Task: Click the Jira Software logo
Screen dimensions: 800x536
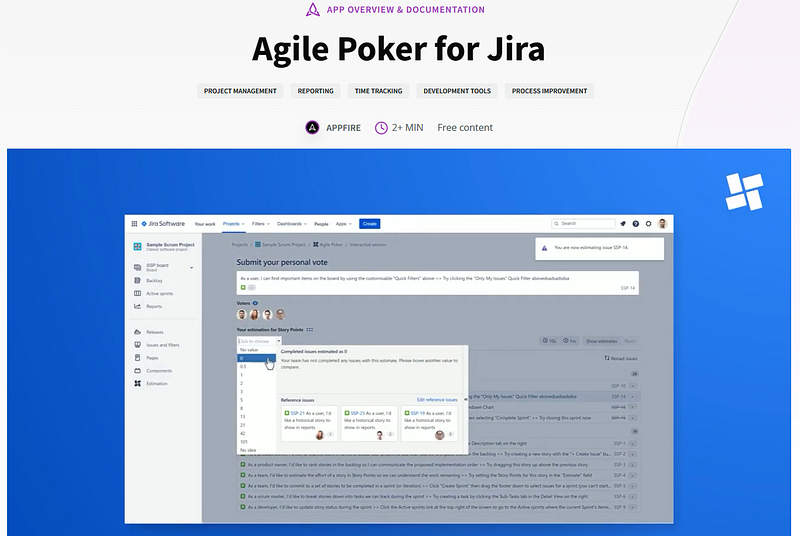Action: 163,223
